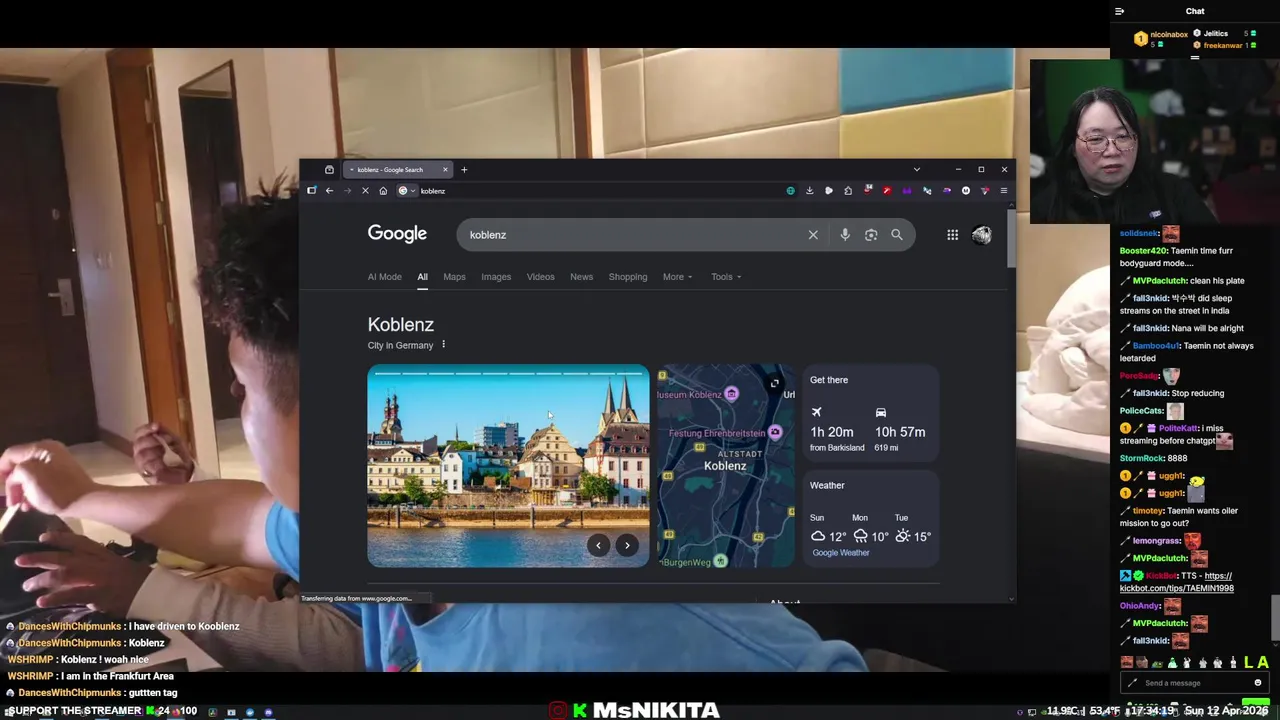Click the sidebar toggle icon in browser
The image size is (1280, 720).
(311, 191)
